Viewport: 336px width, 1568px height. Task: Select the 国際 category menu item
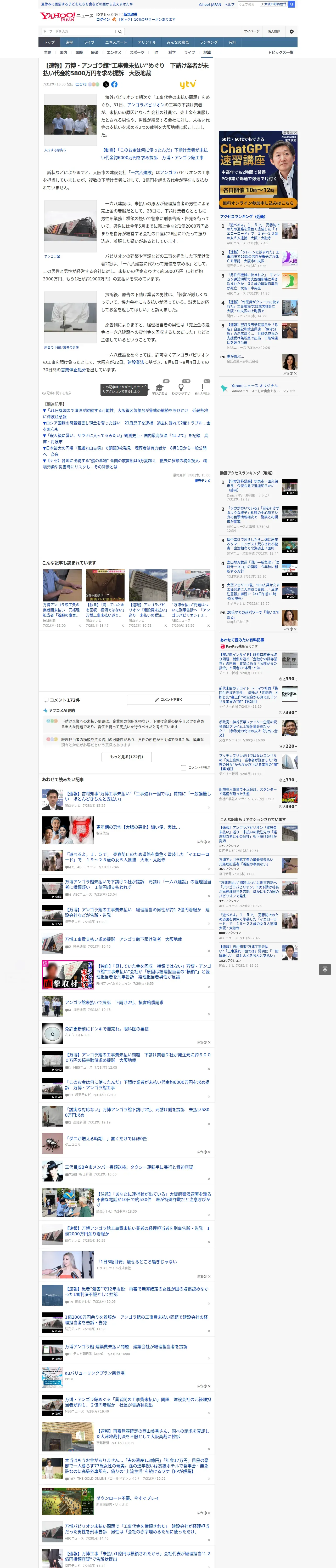(x=79, y=52)
